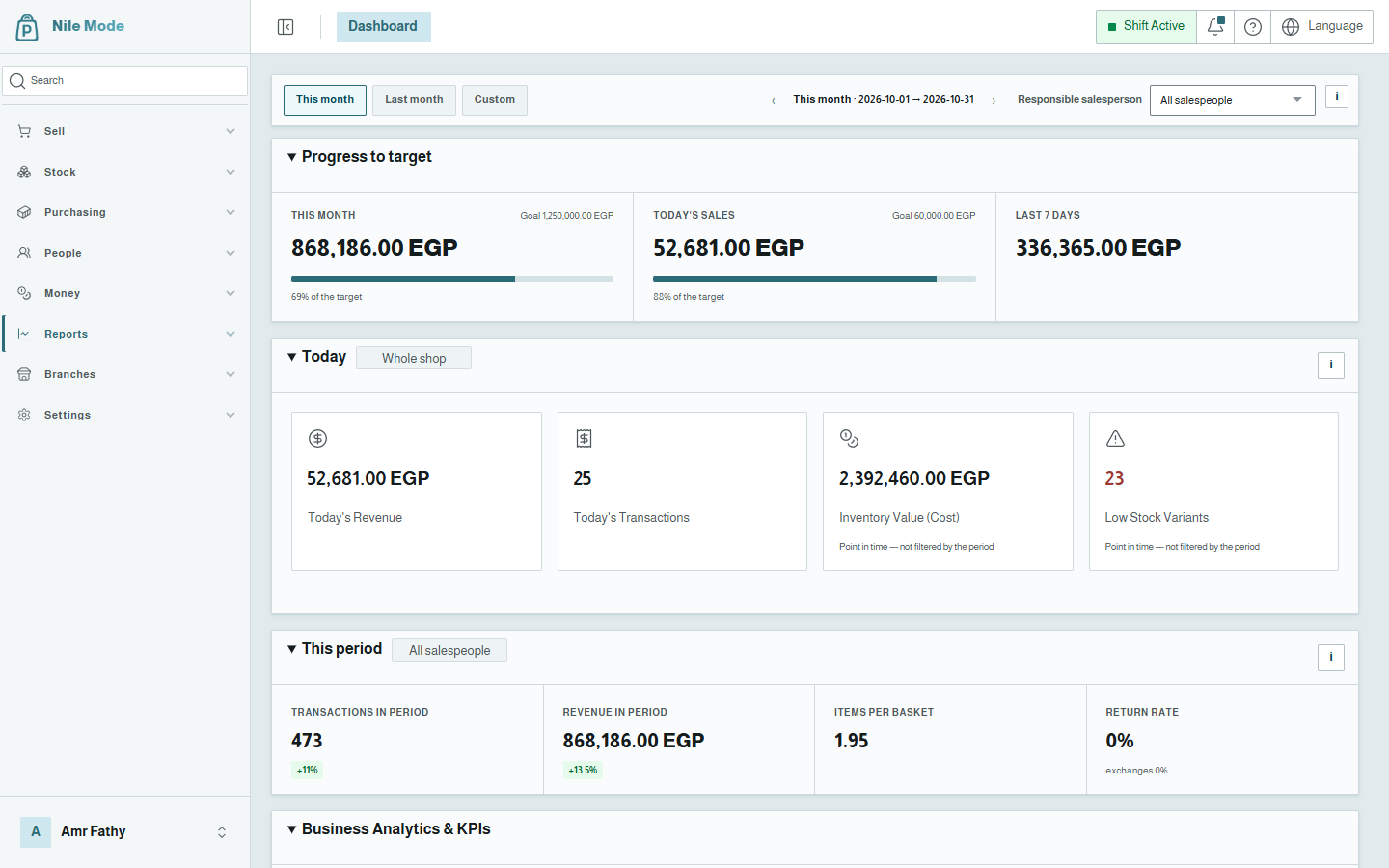This screenshot has height=868, width=1389.
Task: Click the Sell cart icon in sidebar
Action: click(24, 131)
